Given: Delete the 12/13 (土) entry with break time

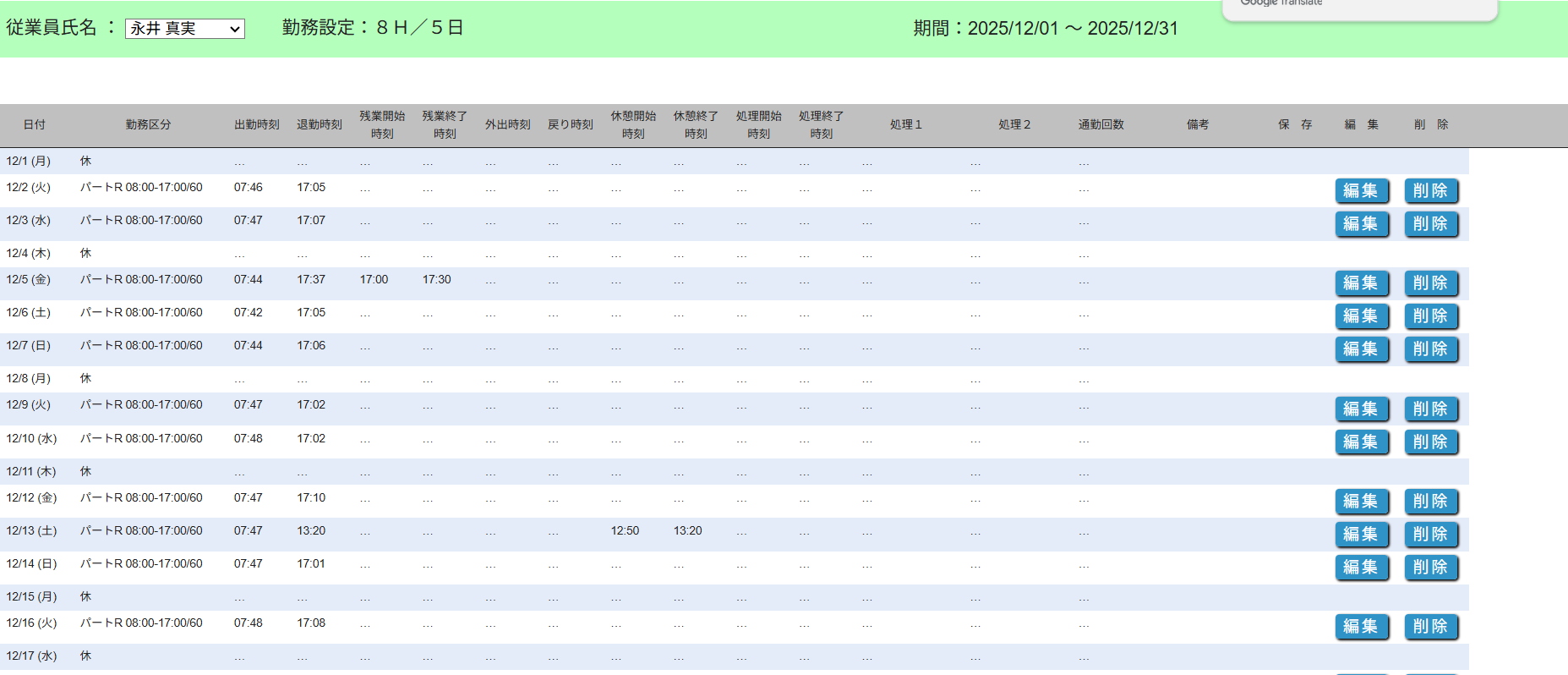Looking at the screenshot, I should [1430, 535].
